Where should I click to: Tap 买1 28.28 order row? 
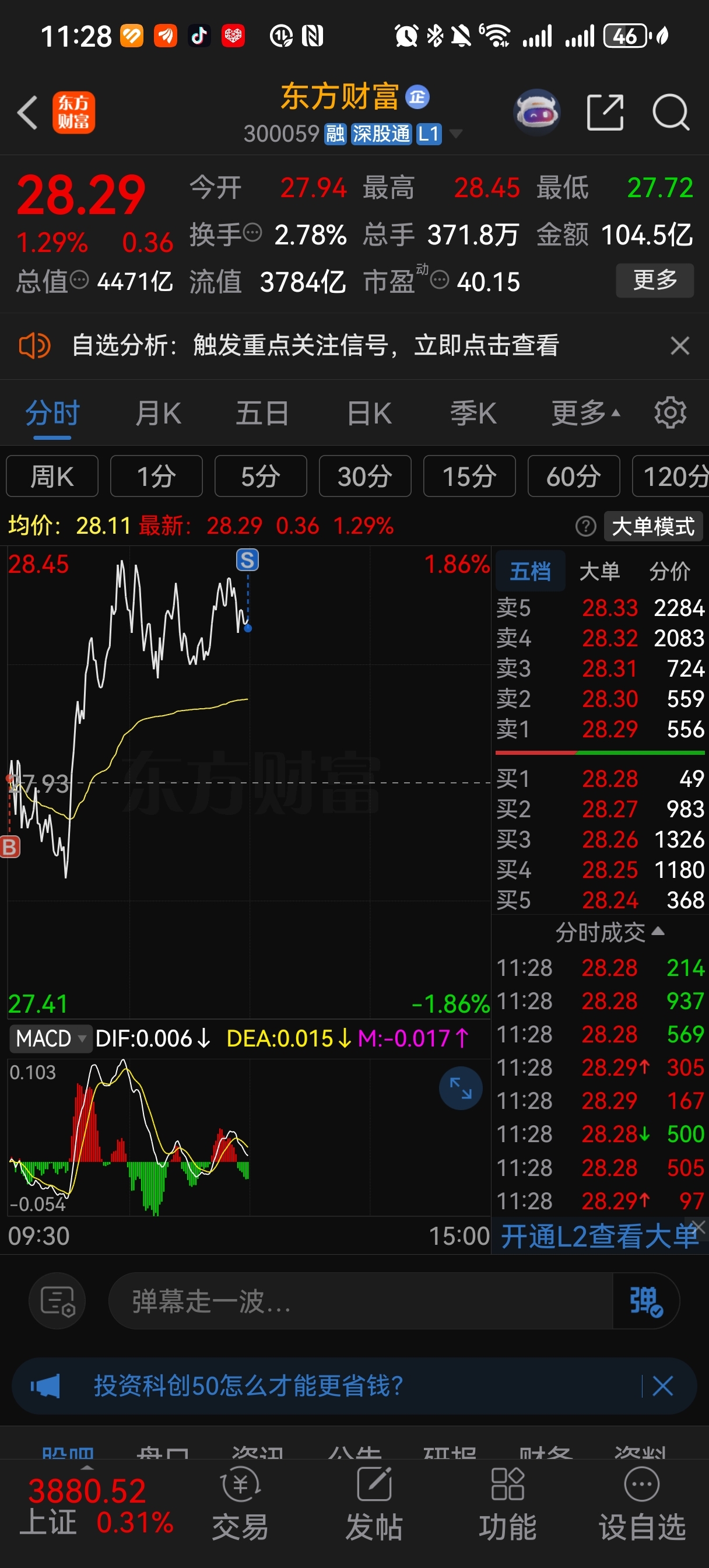[x=600, y=779]
